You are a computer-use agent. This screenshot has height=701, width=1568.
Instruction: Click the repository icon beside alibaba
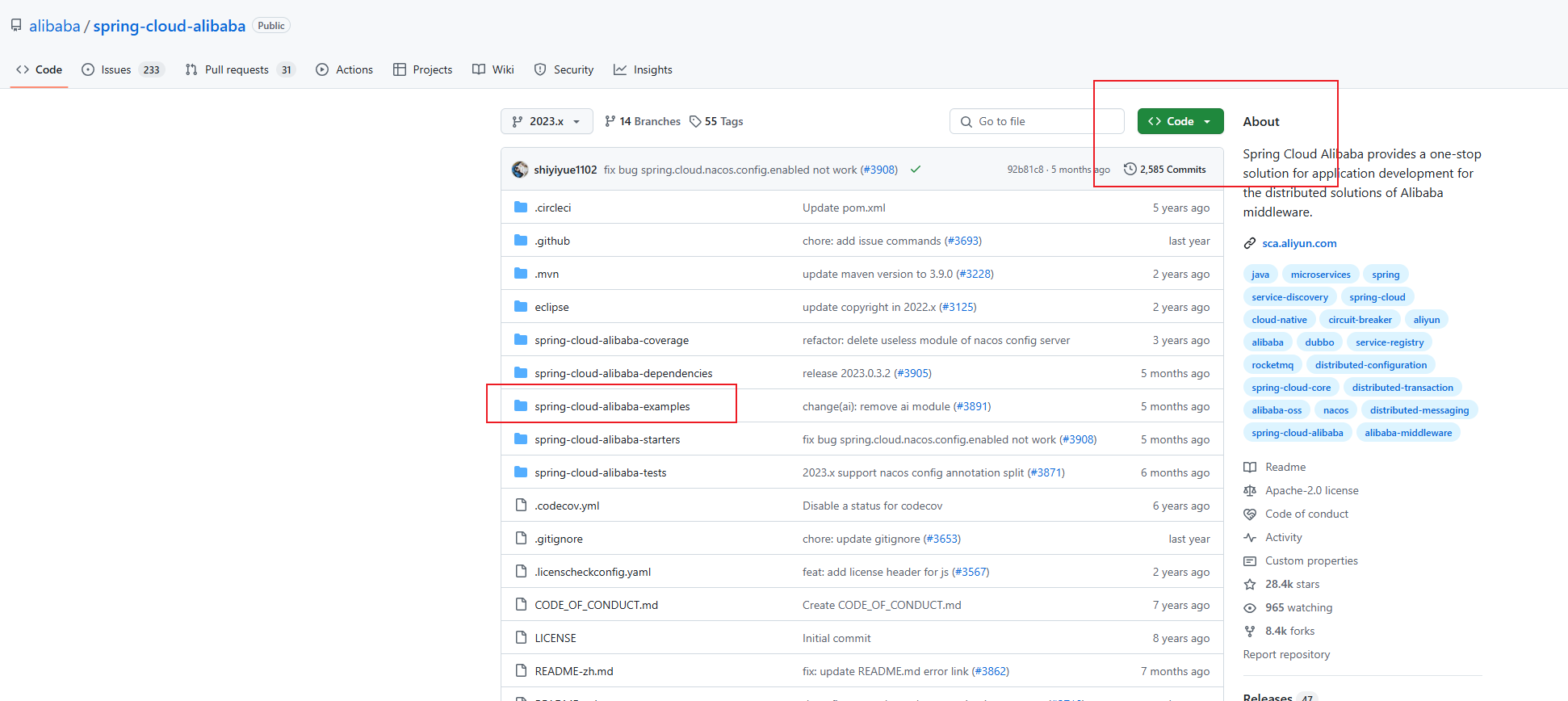pyautogui.click(x=16, y=26)
